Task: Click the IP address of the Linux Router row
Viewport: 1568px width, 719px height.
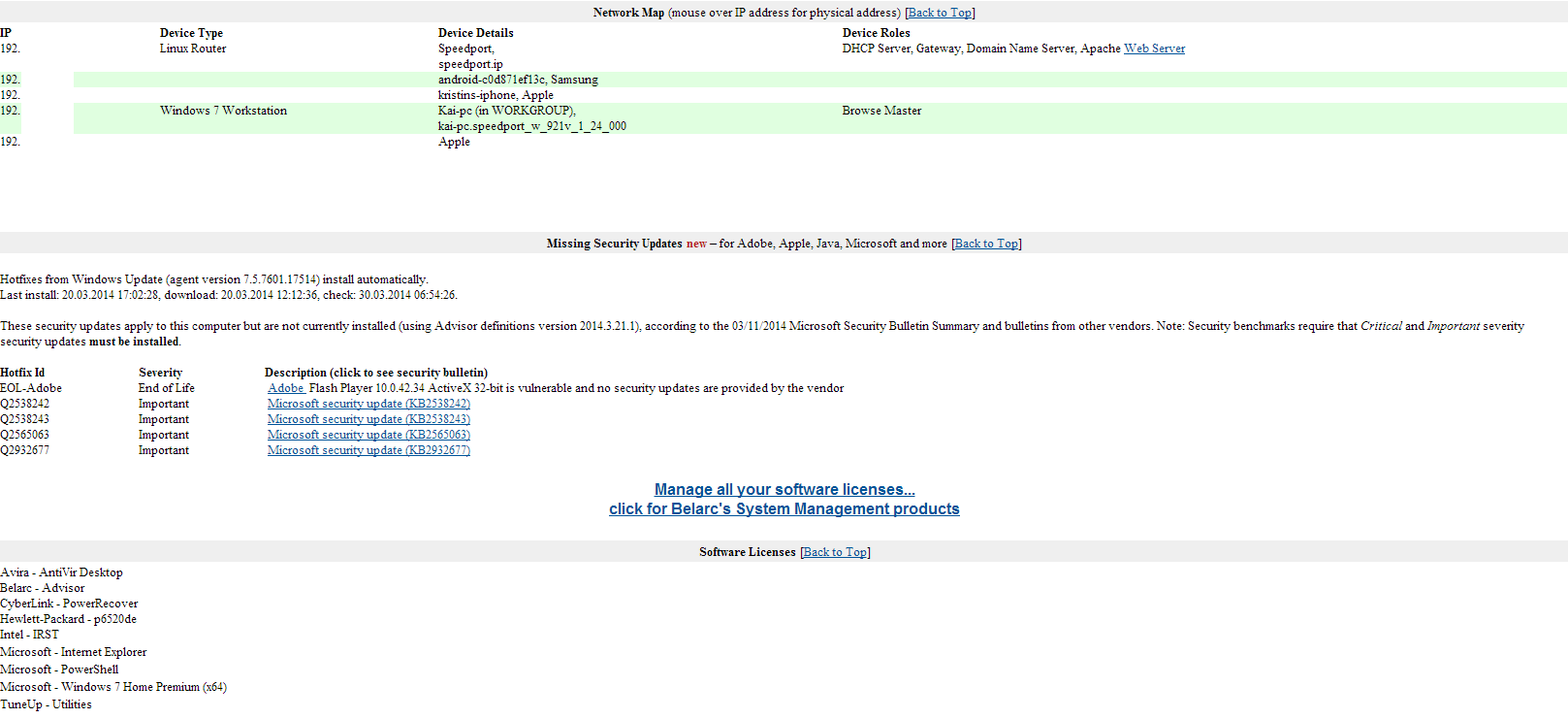Action: (10, 49)
